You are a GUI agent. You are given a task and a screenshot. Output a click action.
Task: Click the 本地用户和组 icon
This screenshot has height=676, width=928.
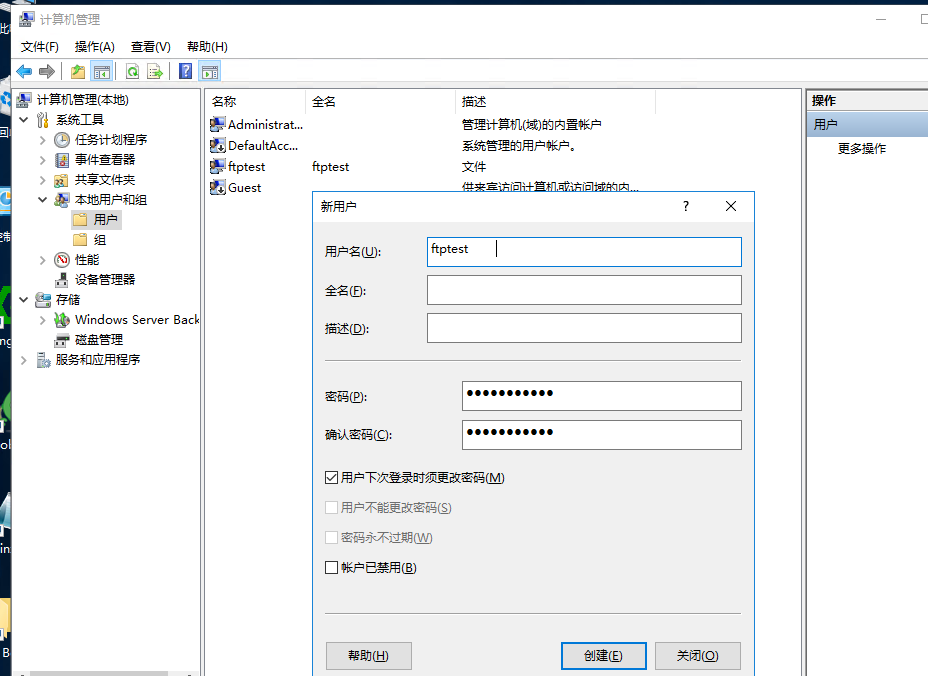[62, 200]
